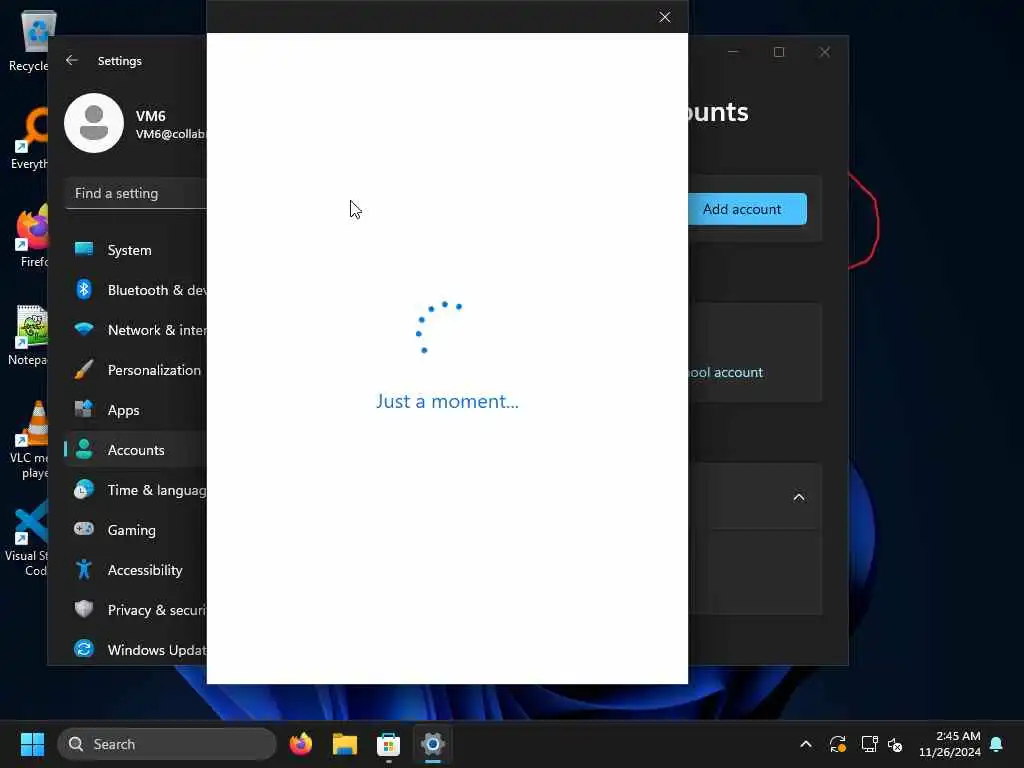Select the Visual Studio Code shortcut
This screenshot has width=1024, height=768.
coord(29,538)
